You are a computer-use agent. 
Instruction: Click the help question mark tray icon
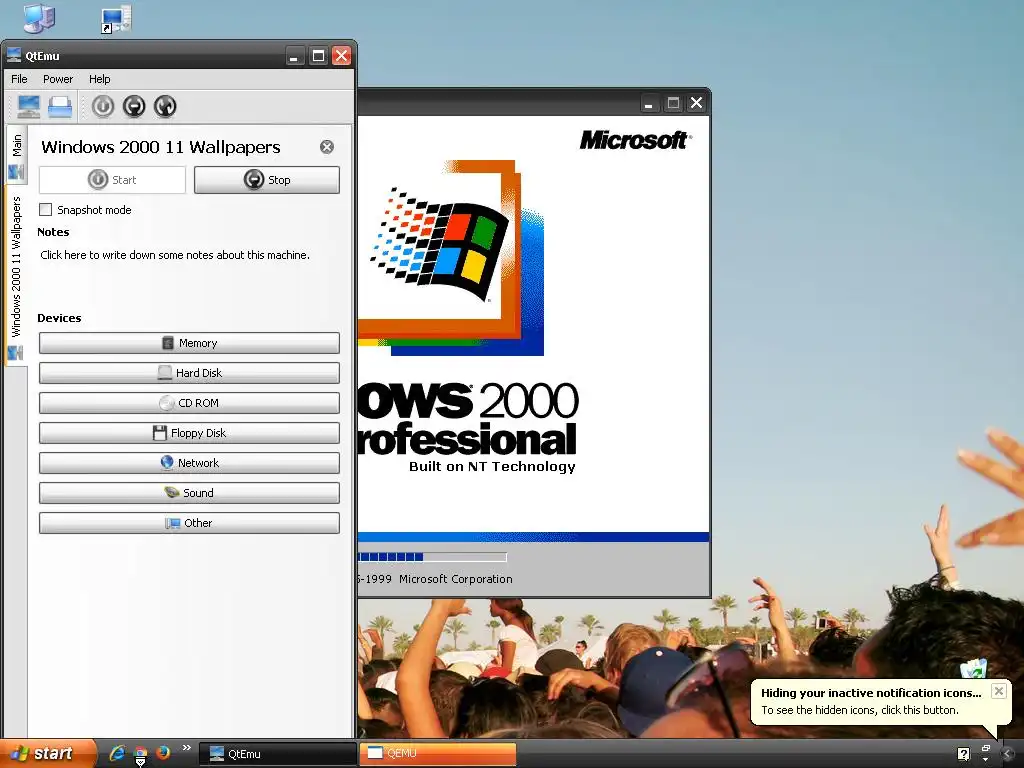963,754
